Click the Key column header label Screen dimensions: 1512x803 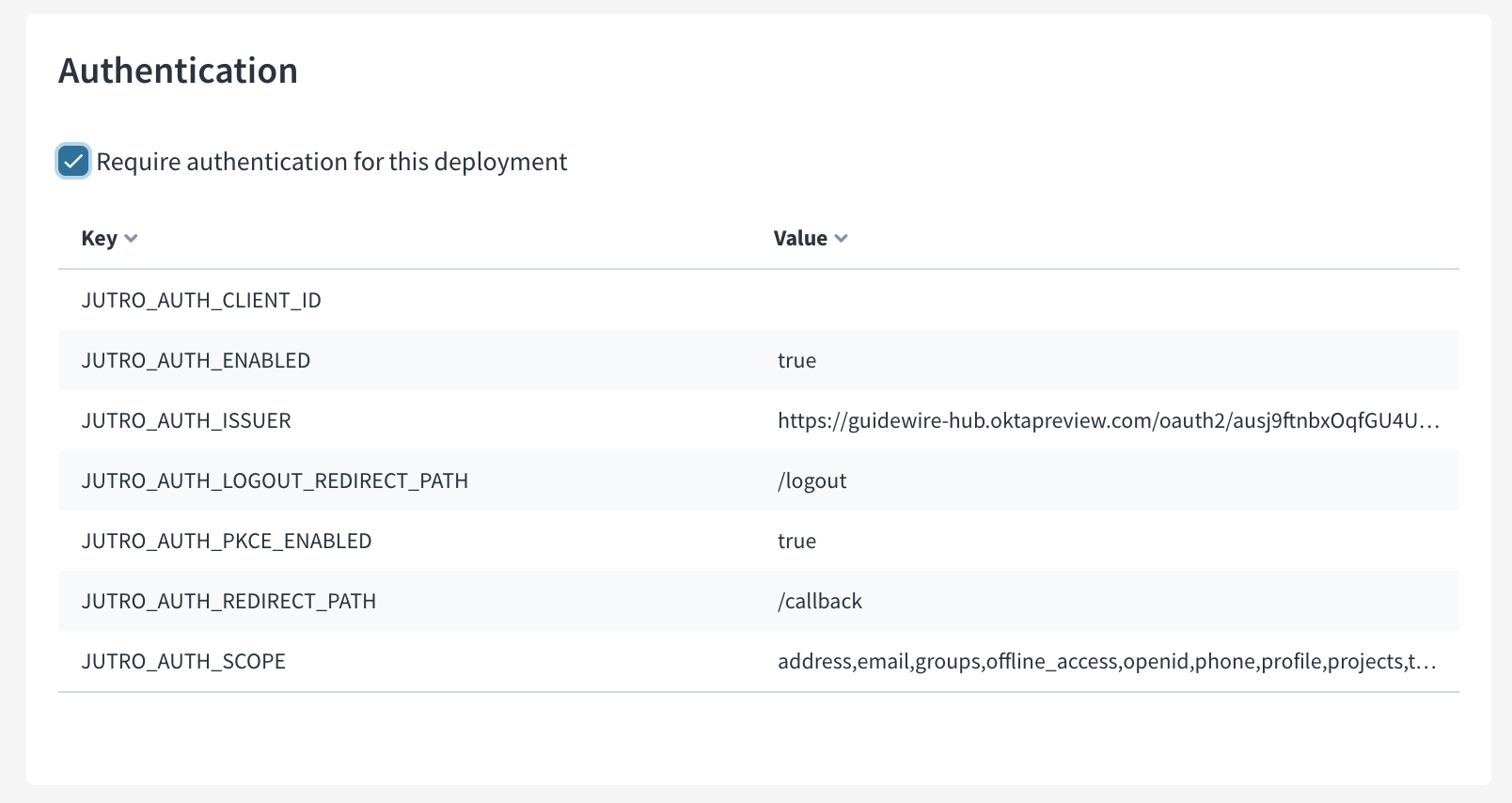pos(100,238)
